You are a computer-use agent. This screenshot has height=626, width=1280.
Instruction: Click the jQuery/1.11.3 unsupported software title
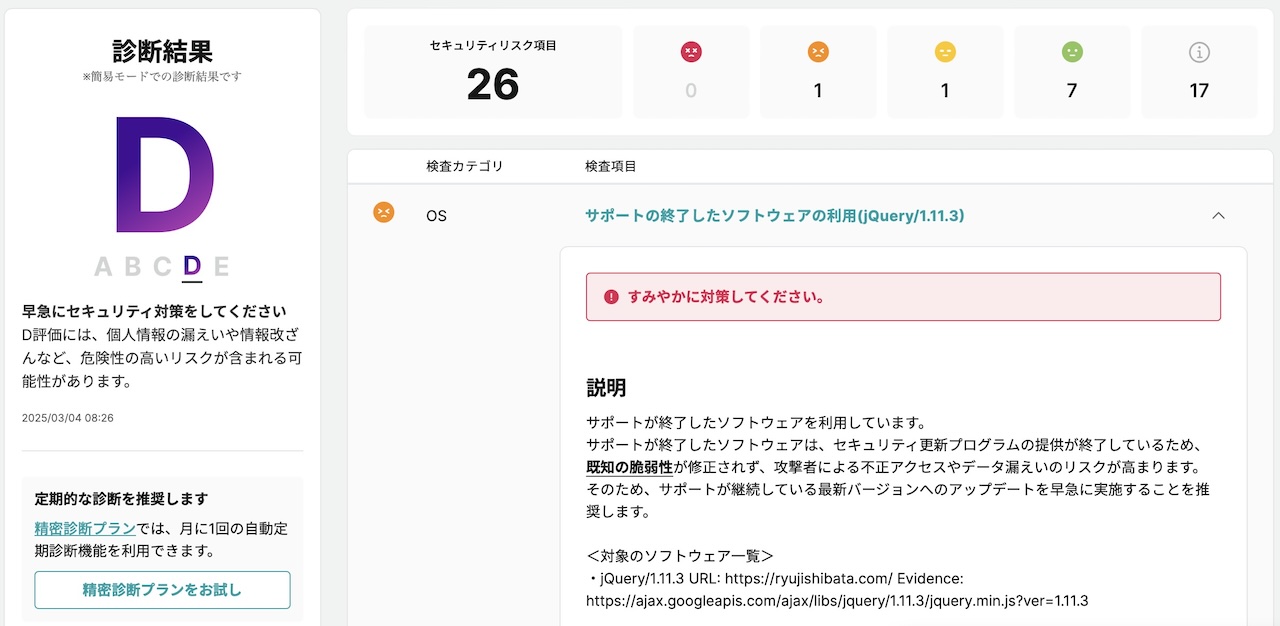pos(774,215)
